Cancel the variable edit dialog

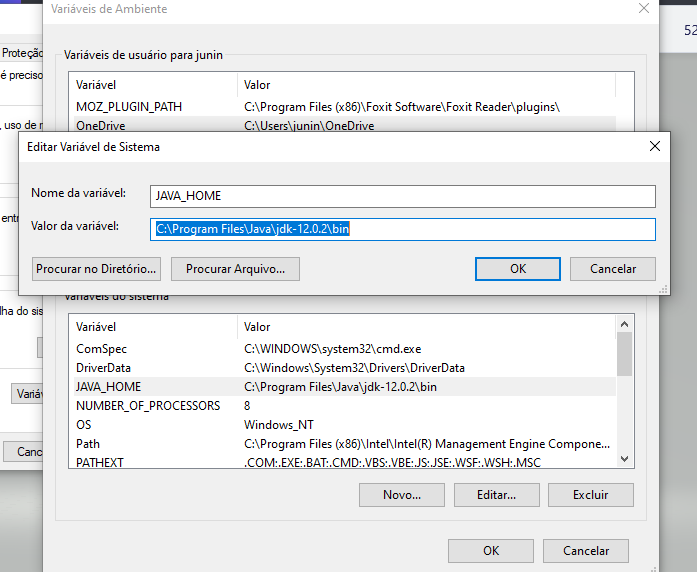(x=612, y=269)
